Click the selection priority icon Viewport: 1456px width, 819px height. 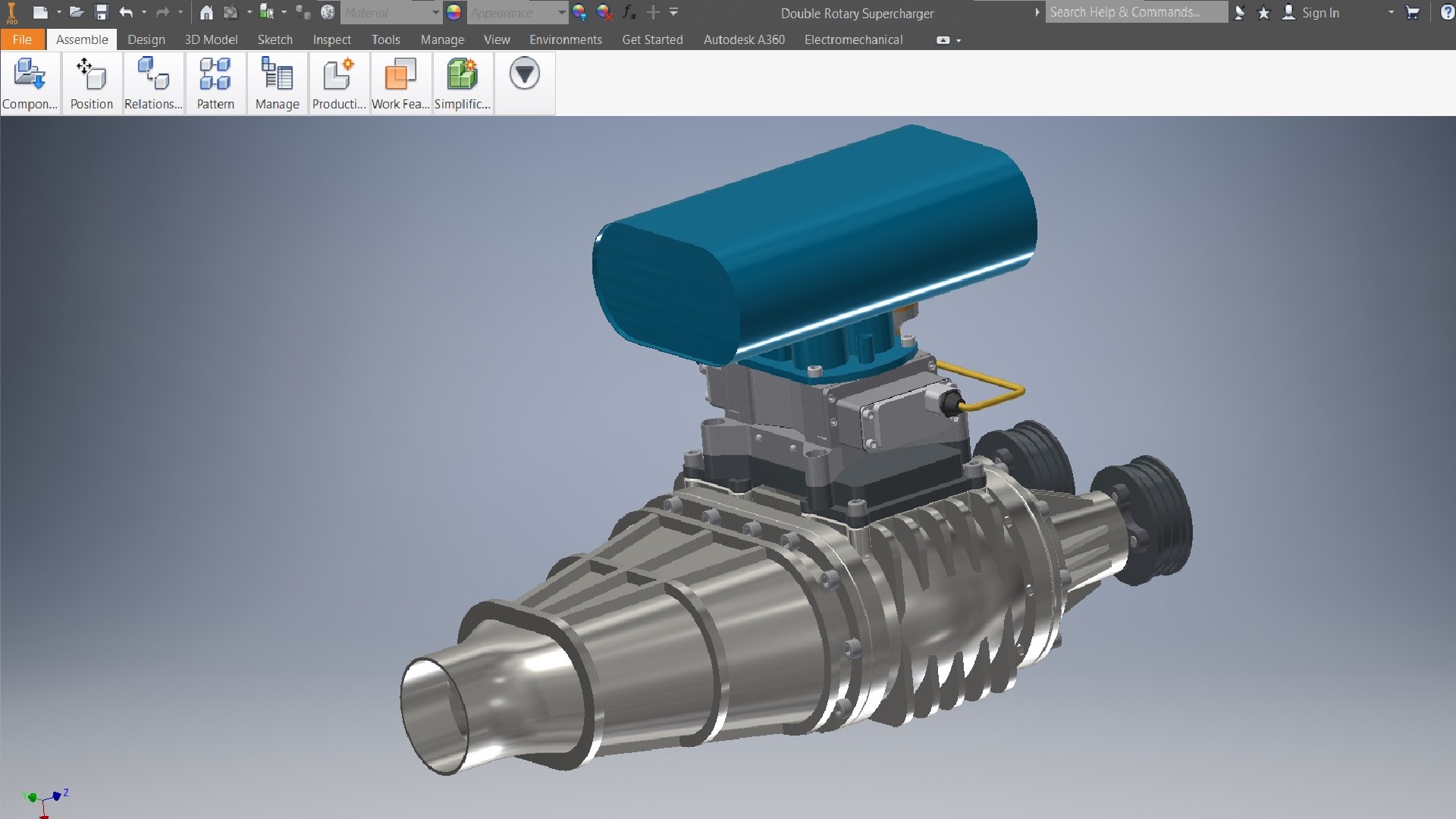pyautogui.click(x=266, y=12)
